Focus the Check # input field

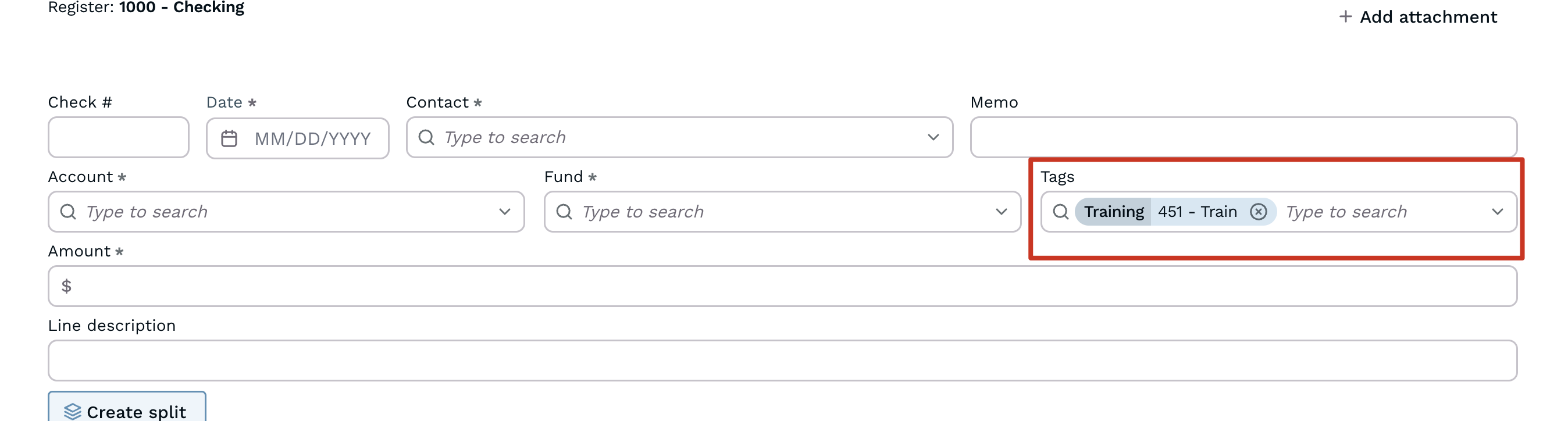pyautogui.click(x=119, y=137)
